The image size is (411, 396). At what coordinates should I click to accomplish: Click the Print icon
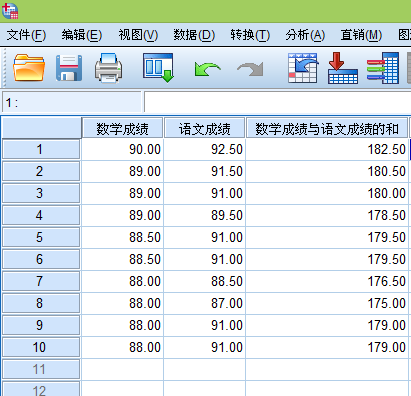click(108, 68)
